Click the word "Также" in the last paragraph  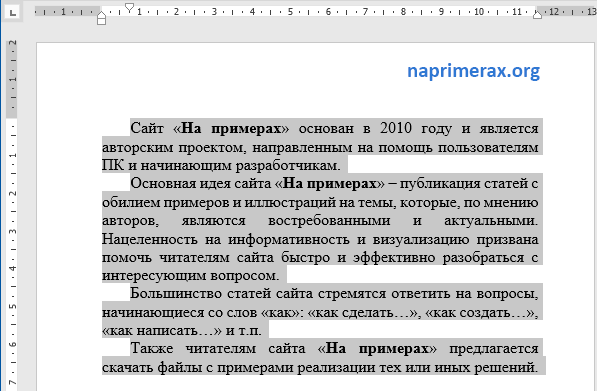tap(152, 348)
